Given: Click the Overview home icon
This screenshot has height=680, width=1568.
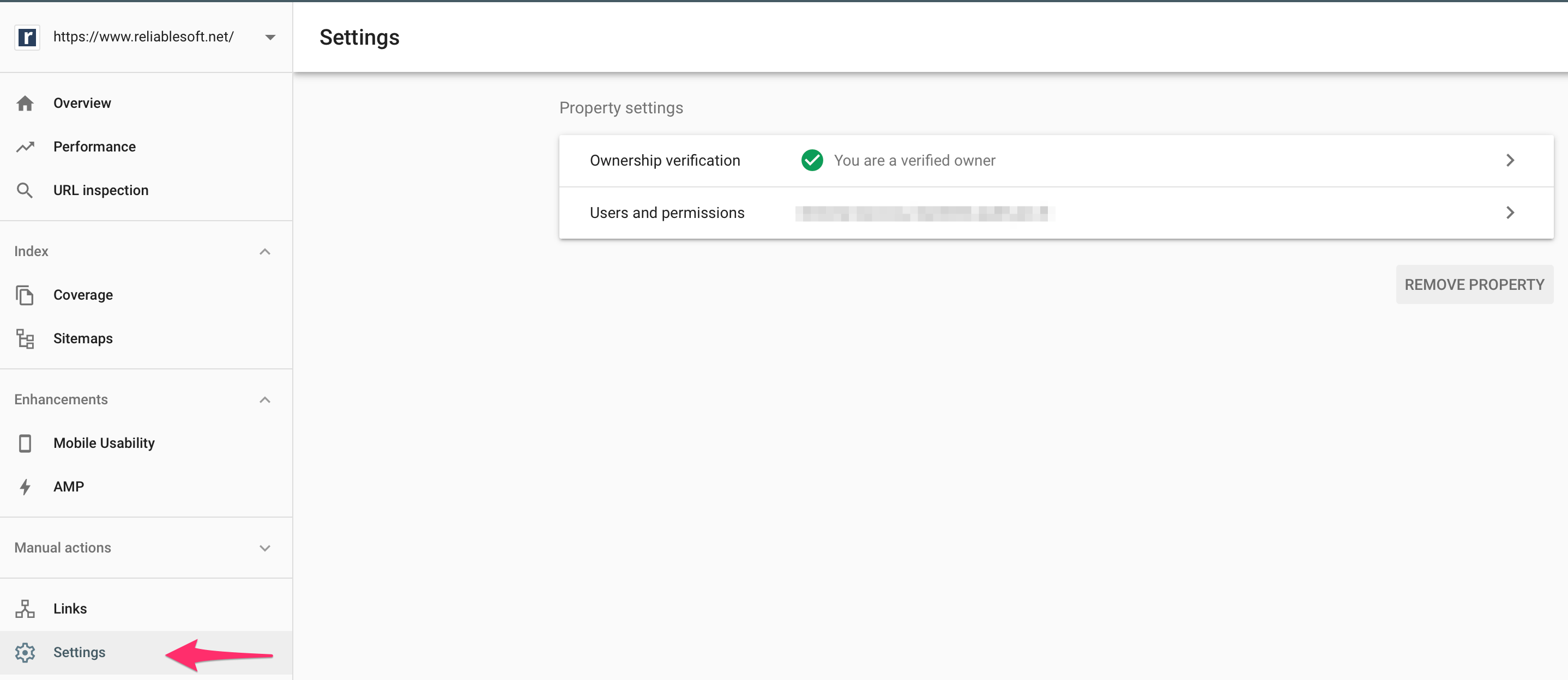Looking at the screenshot, I should 25,104.
